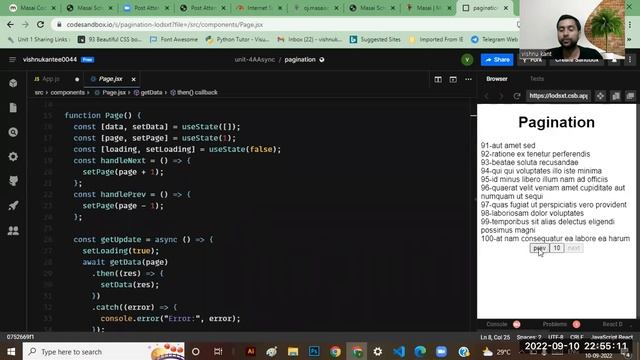Open the GitHub sidebar icon
Image resolution: width=640 pixels, height=360 pixels.
pos(13,181)
